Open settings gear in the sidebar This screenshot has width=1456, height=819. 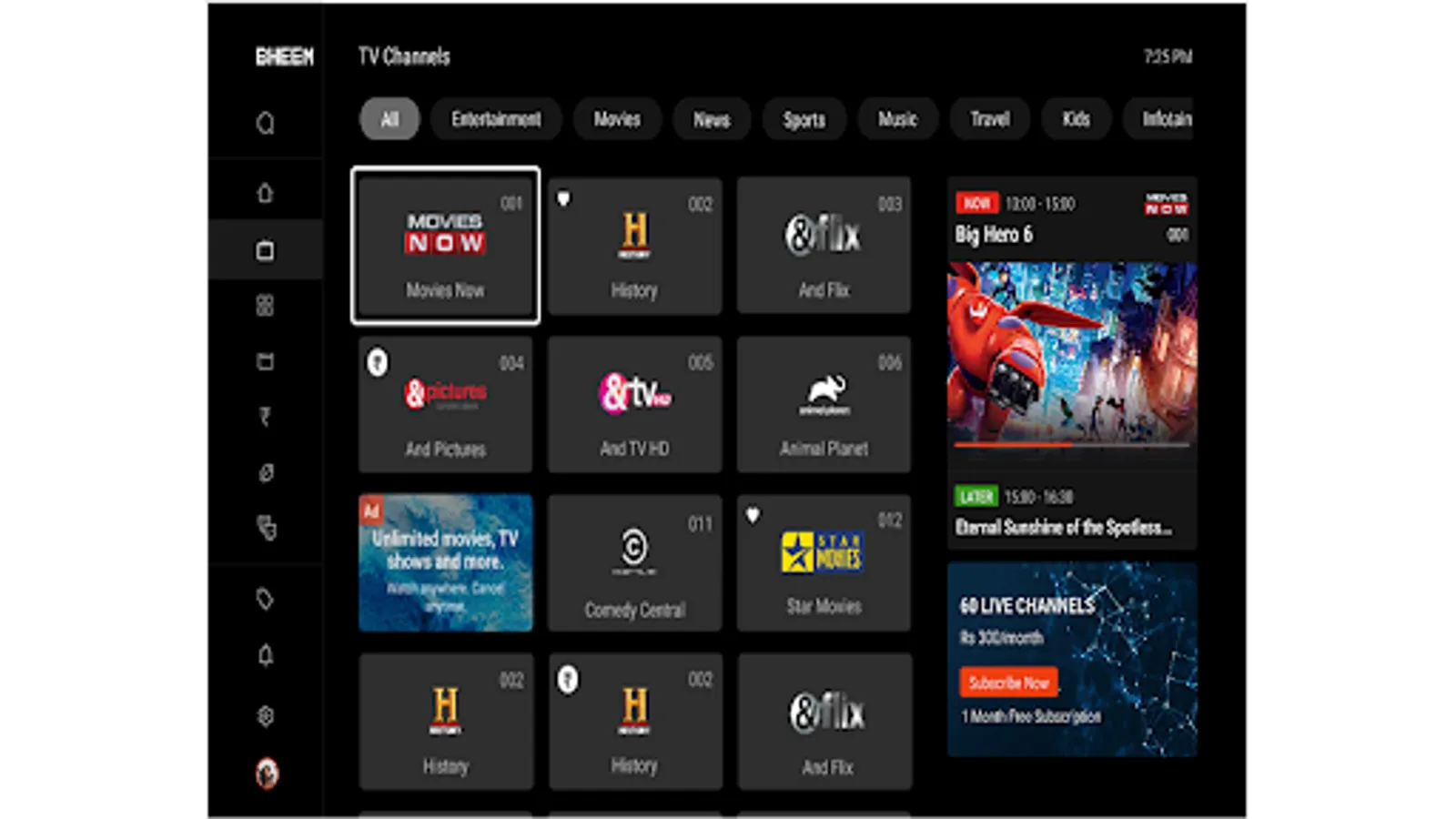[x=265, y=716]
